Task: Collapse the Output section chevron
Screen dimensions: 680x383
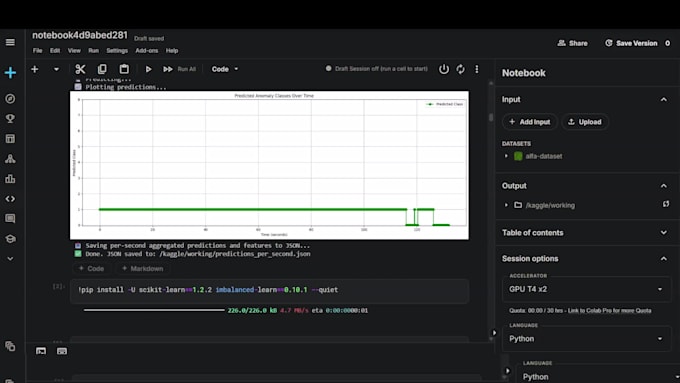Action: tap(664, 186)
